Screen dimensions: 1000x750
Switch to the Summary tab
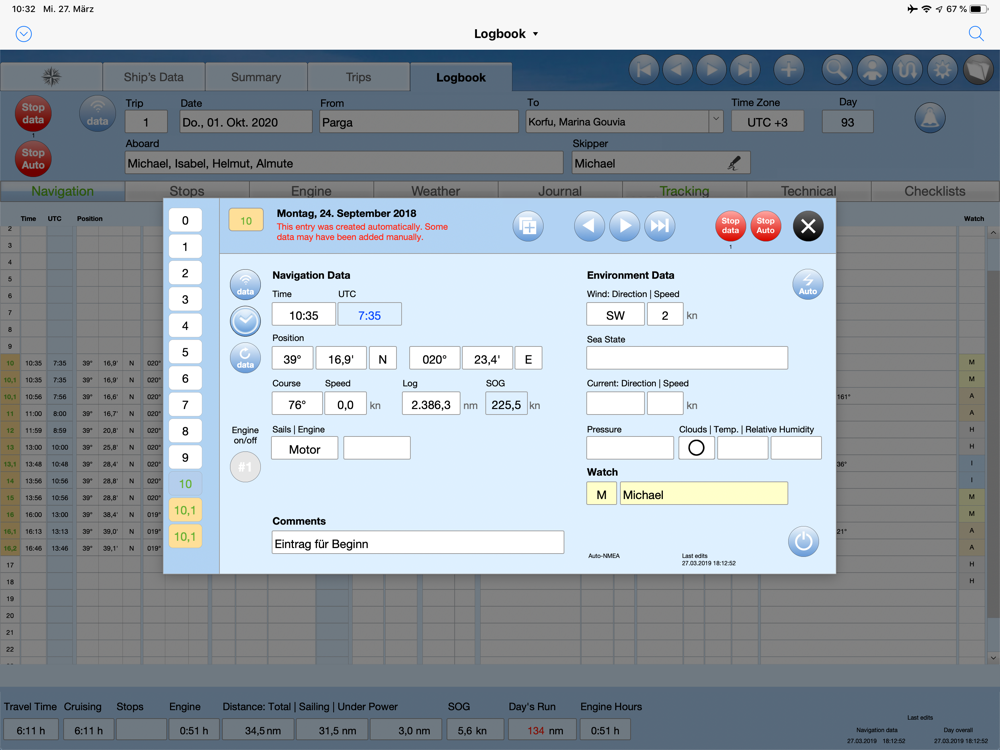click(256, 77)
